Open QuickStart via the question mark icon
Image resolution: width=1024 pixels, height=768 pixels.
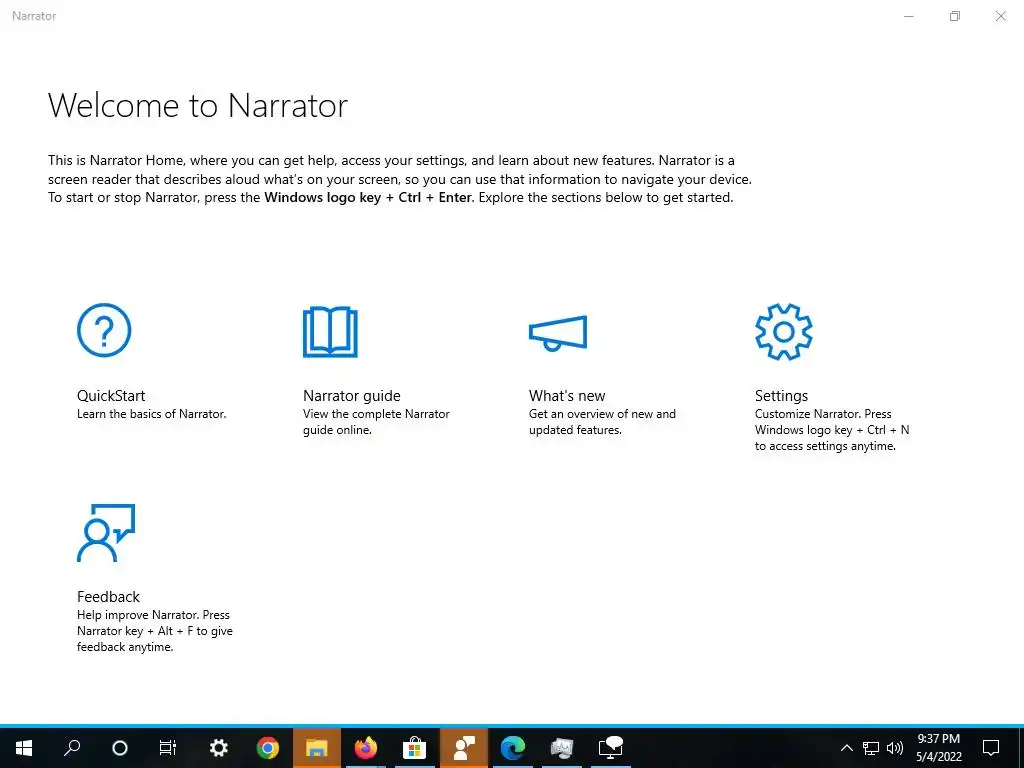click(x=104, y=330)
